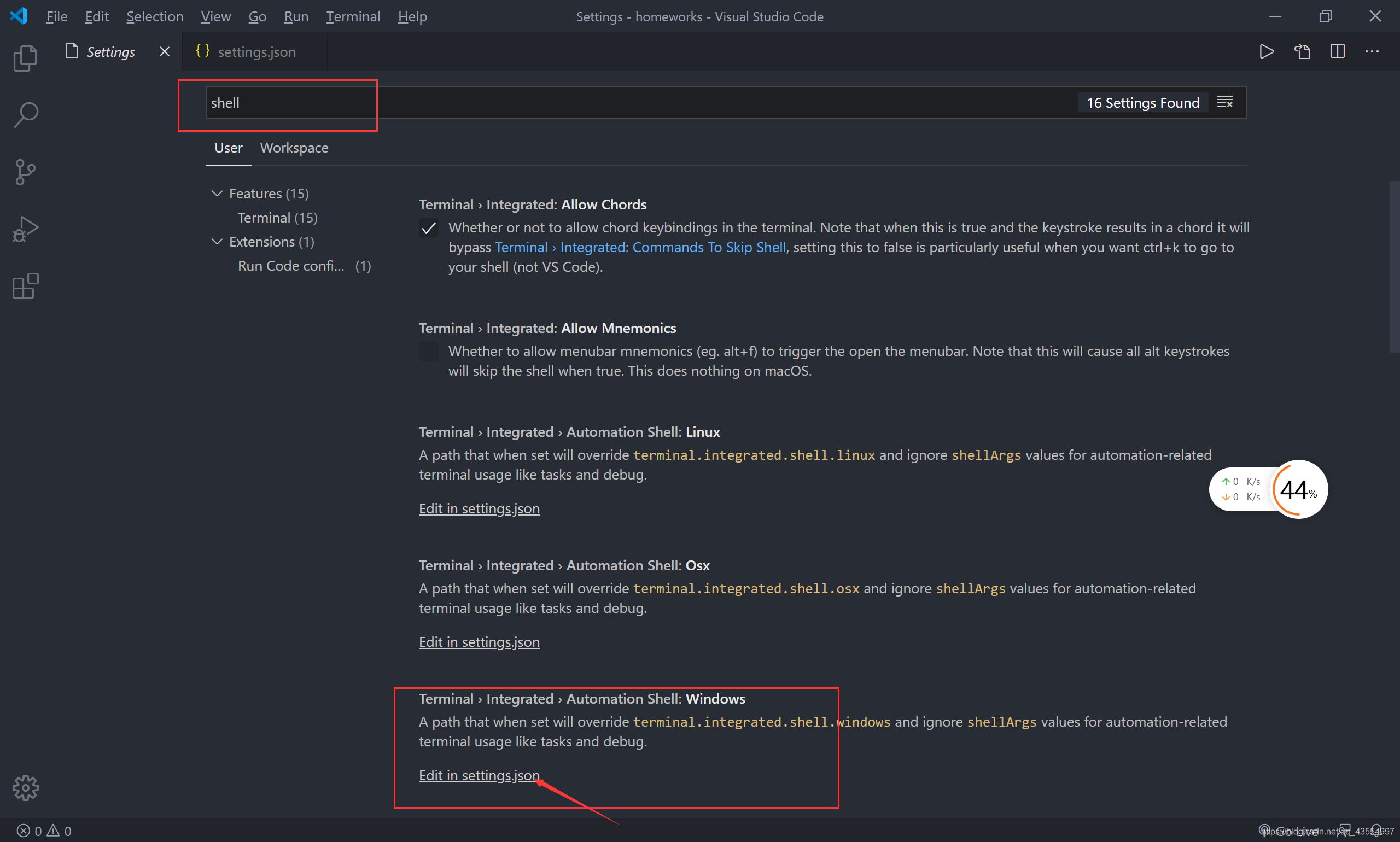
Task: Collapse the Extensions group in settings tree
Action: (x=217, y=242)
